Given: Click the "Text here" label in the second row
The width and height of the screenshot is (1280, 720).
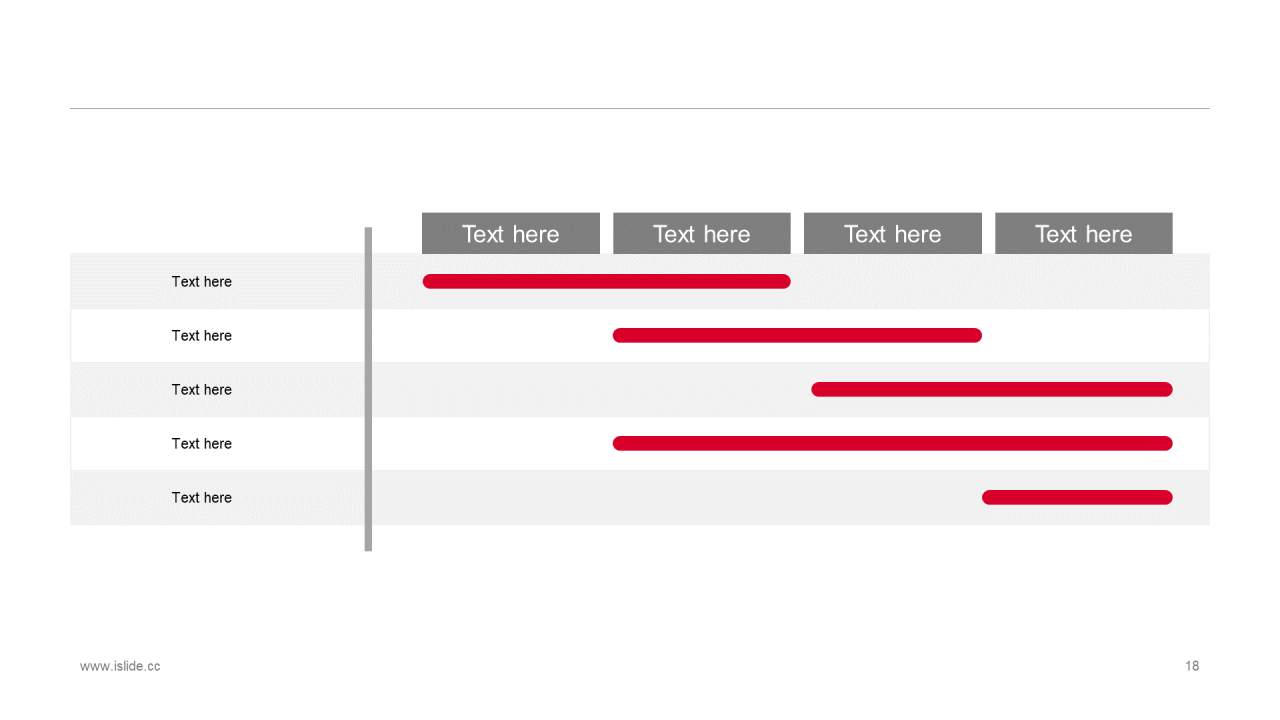Looking at the screenshot, I should click(201, 336).
